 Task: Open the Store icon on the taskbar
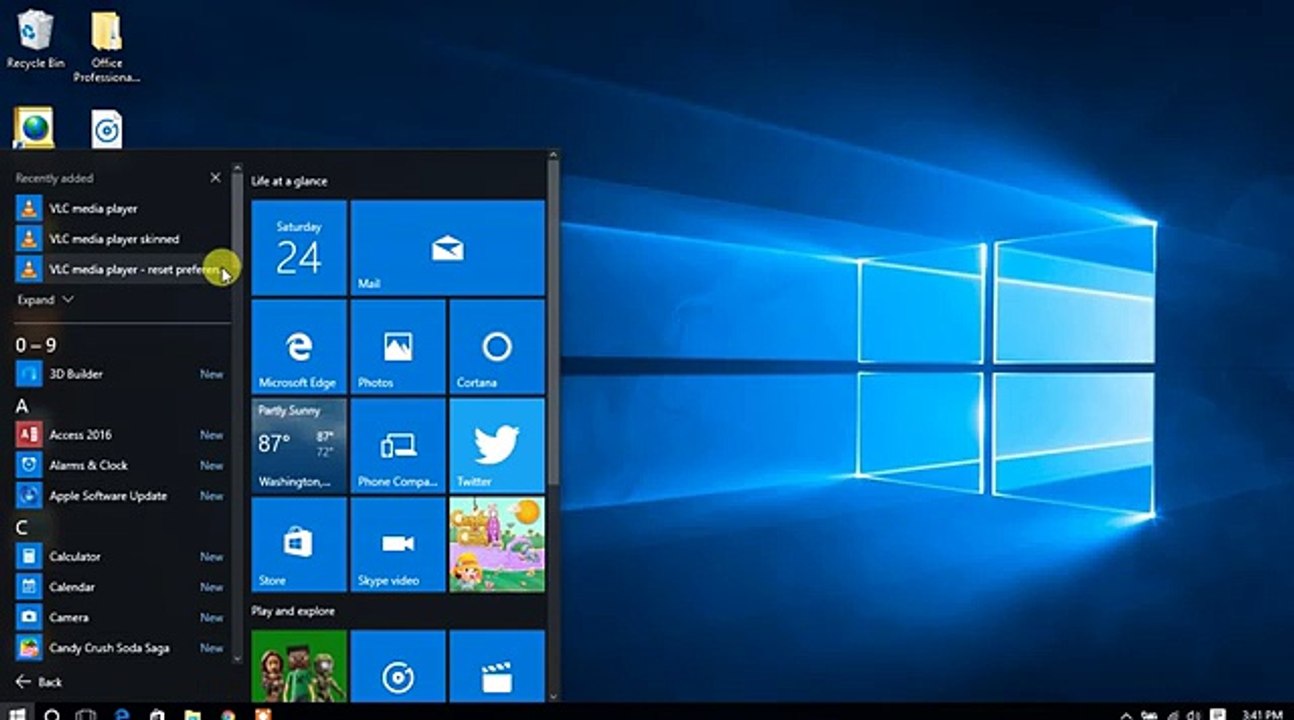point(157,713)
